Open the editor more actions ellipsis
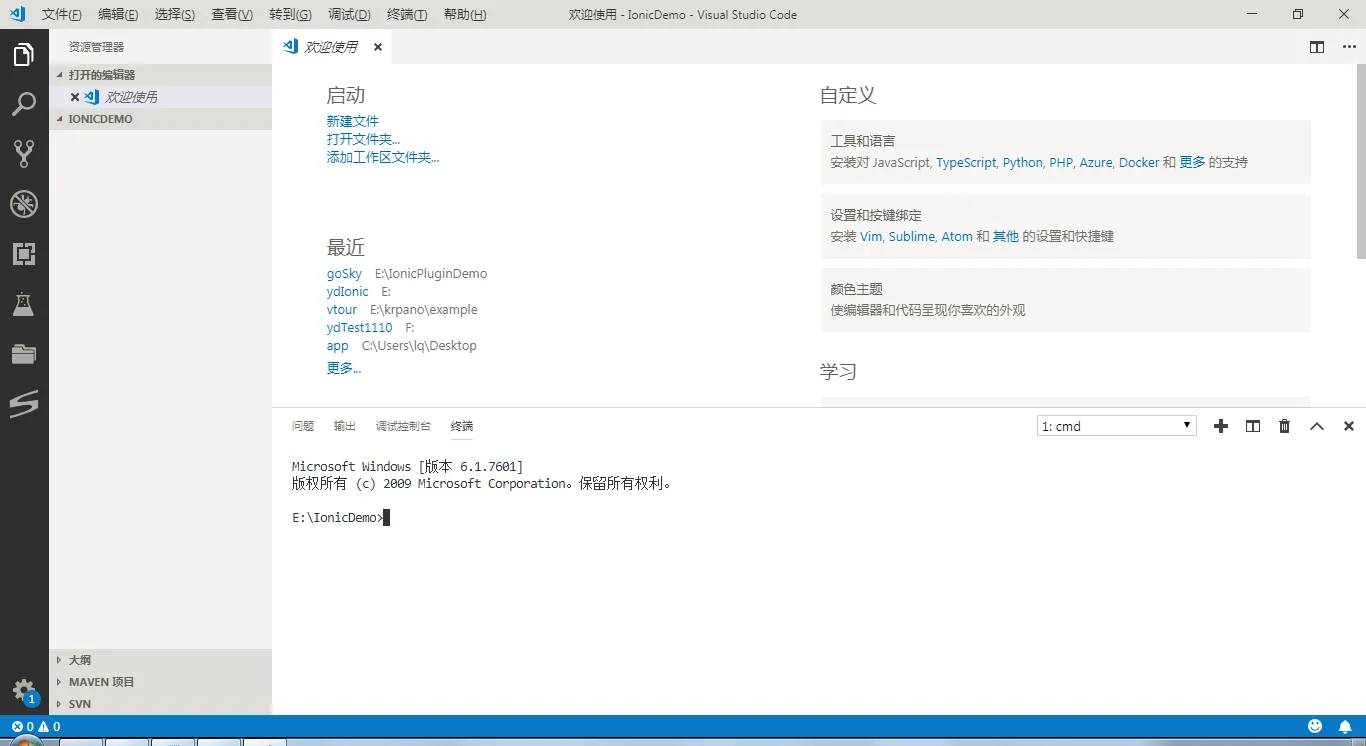 [x=1347, y=47]
